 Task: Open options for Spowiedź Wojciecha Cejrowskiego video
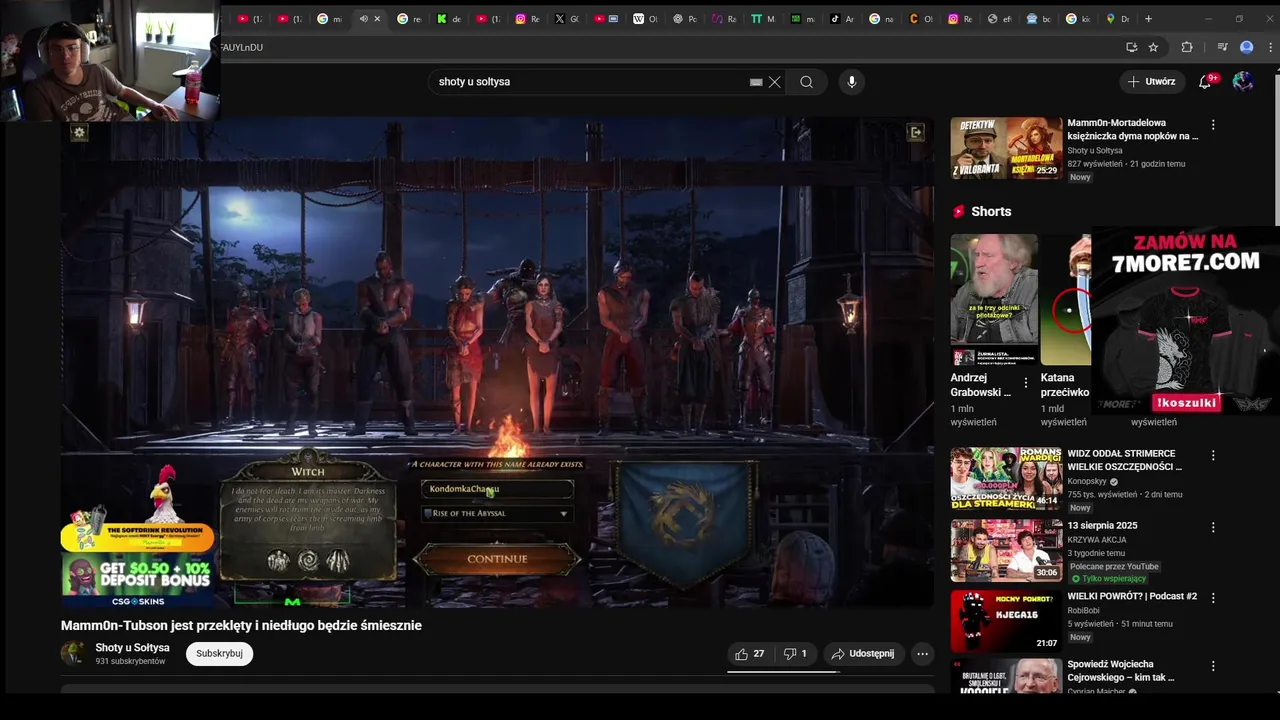coord(1213,666)
